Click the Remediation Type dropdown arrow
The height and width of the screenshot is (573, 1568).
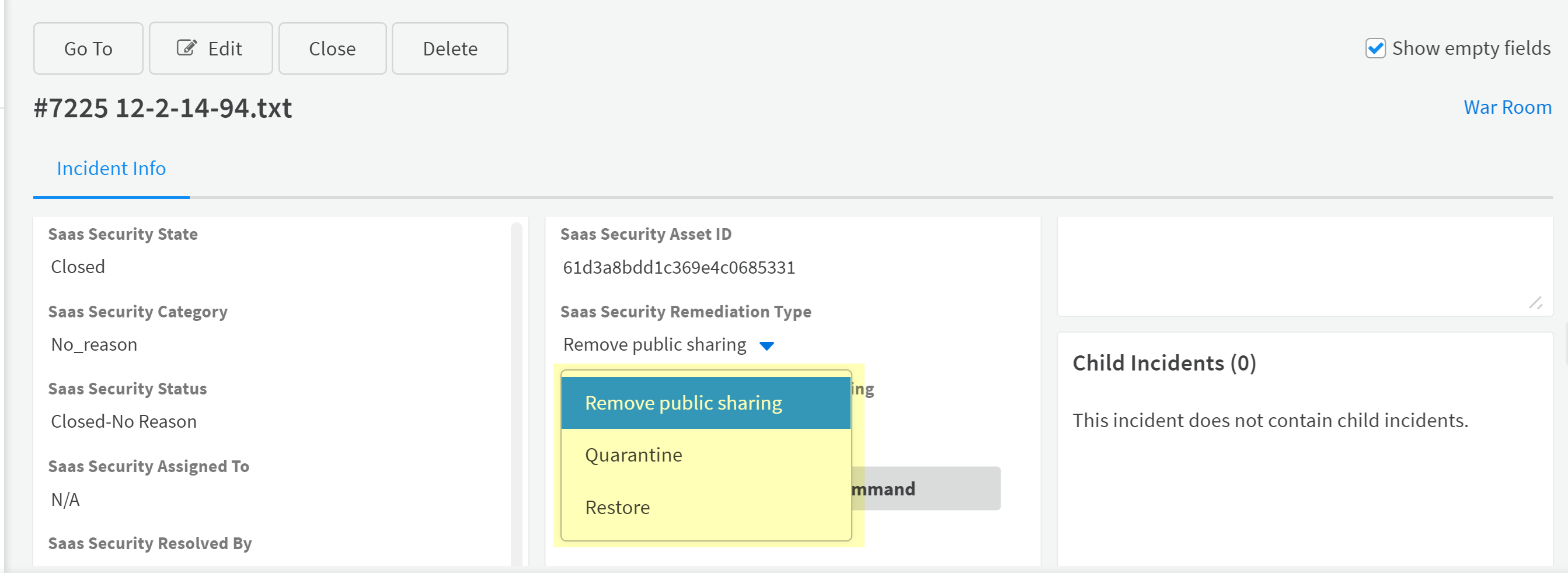click(766, 345)
